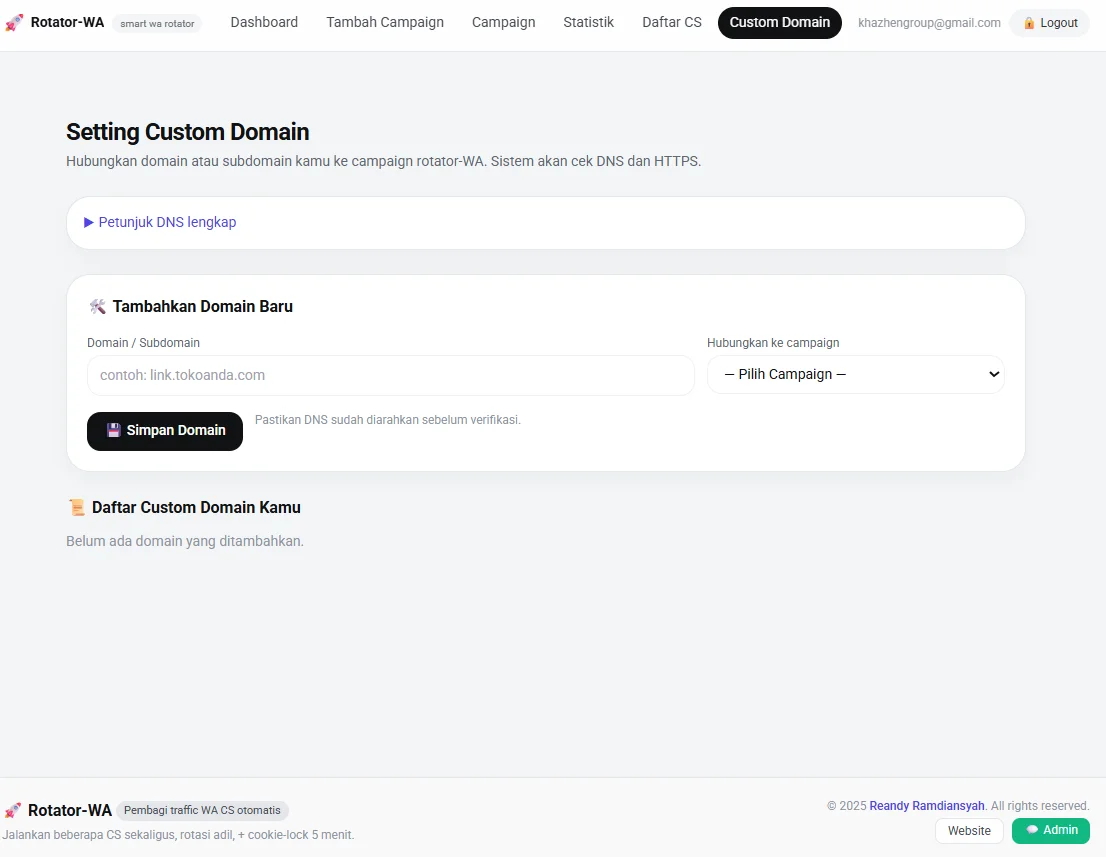The height and width of the screenshot is (857, 1106).
Task: Navigate to the Statistik page
Action: tap(588, 22)
